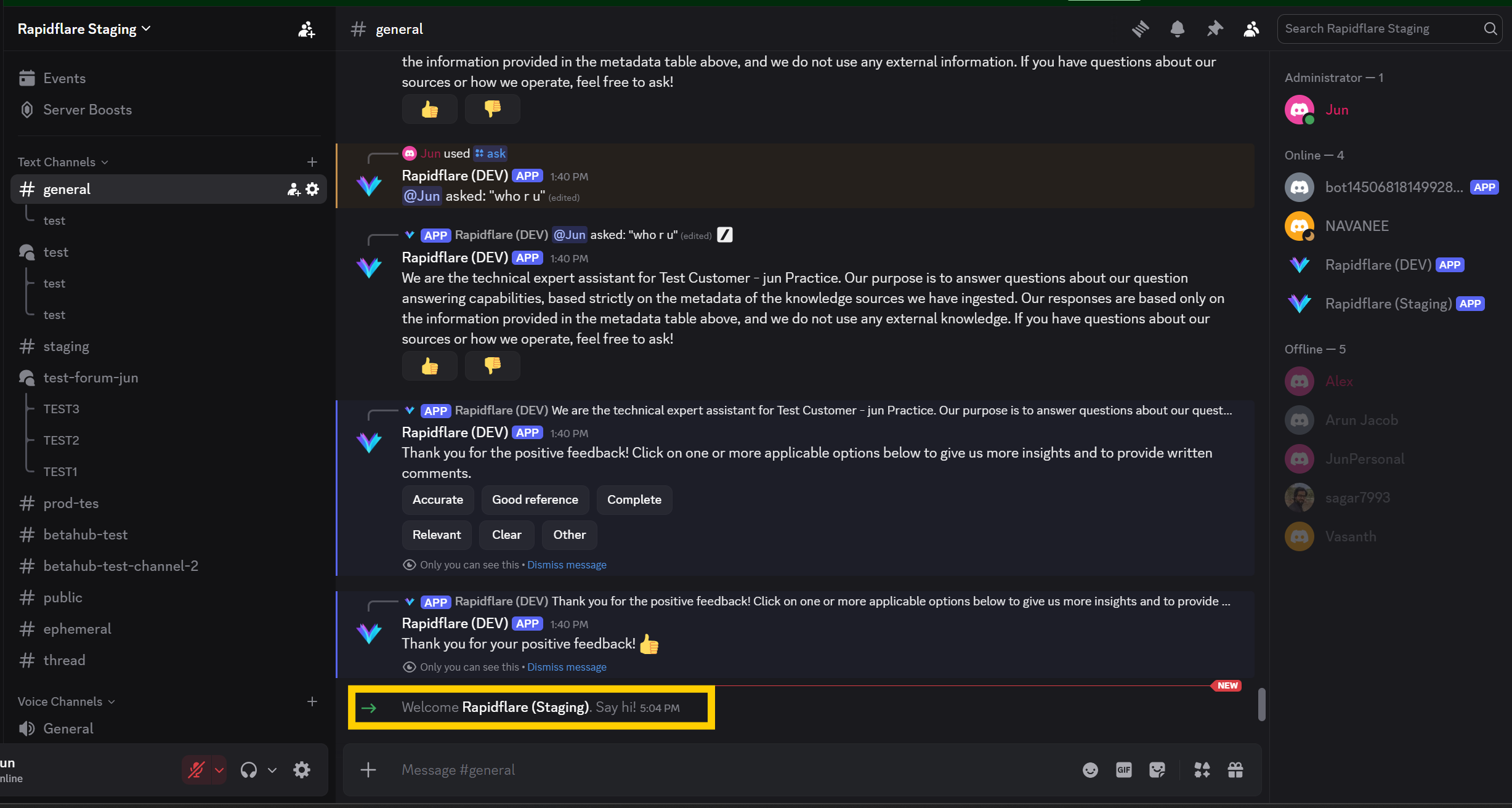Expand the Rapidflare Staging server dropdown
Image resolution: width=1512 pixels, height=808 pixels.
(84, 29)
